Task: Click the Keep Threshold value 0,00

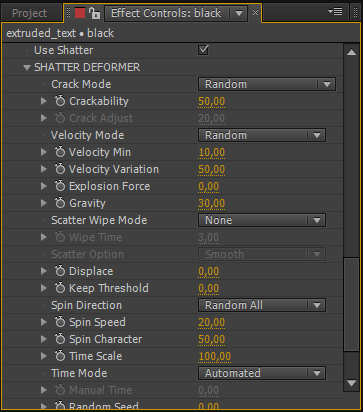Action: point(209,288)
